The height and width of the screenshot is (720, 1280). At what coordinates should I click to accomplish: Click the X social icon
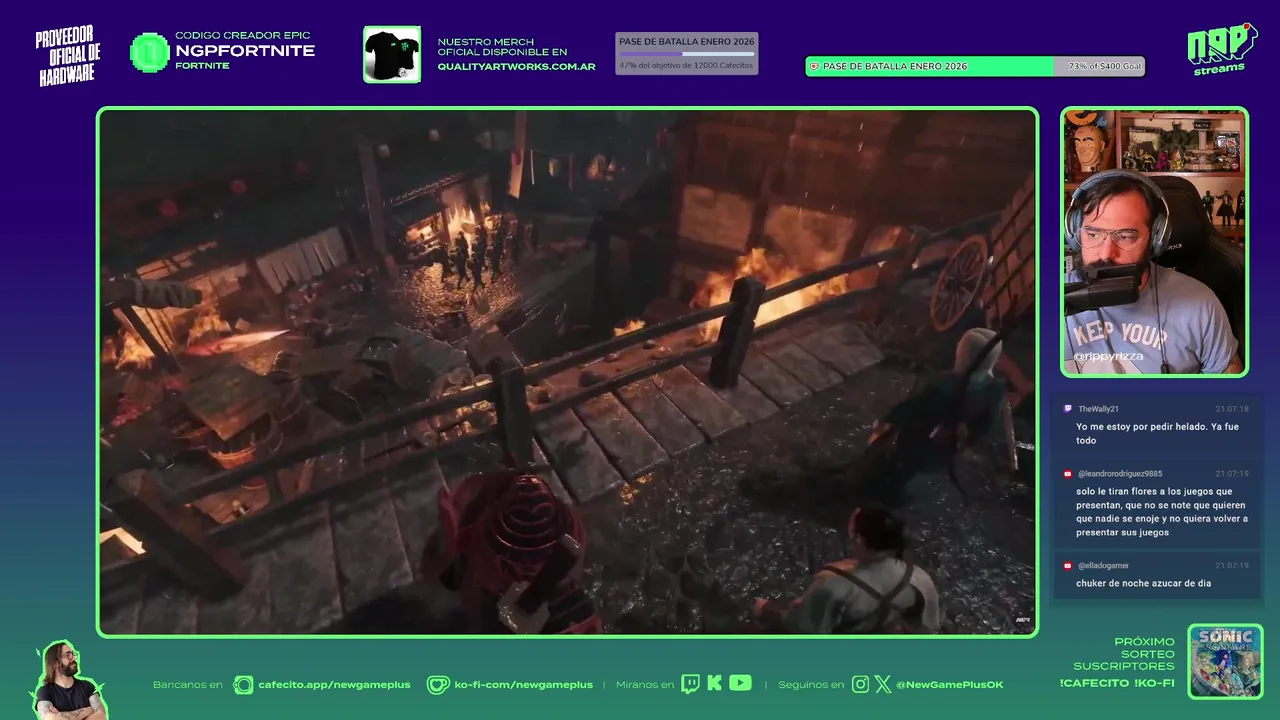(x=883, y=684)
